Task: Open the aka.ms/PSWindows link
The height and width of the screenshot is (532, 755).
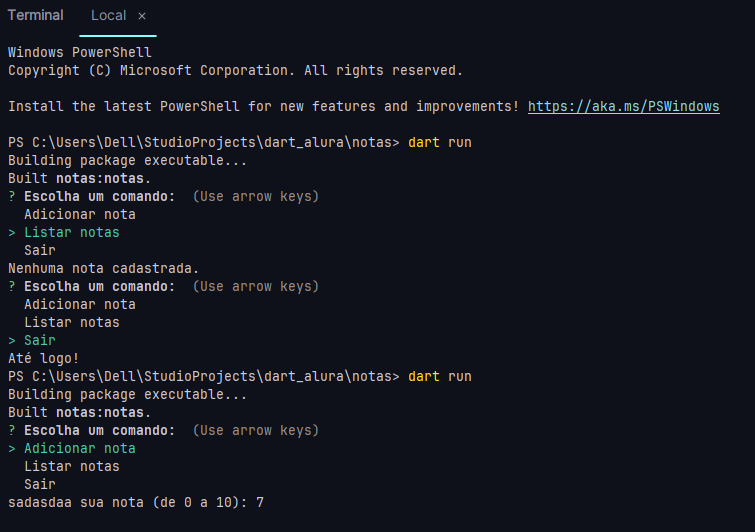Action: [x=623, y=106]
